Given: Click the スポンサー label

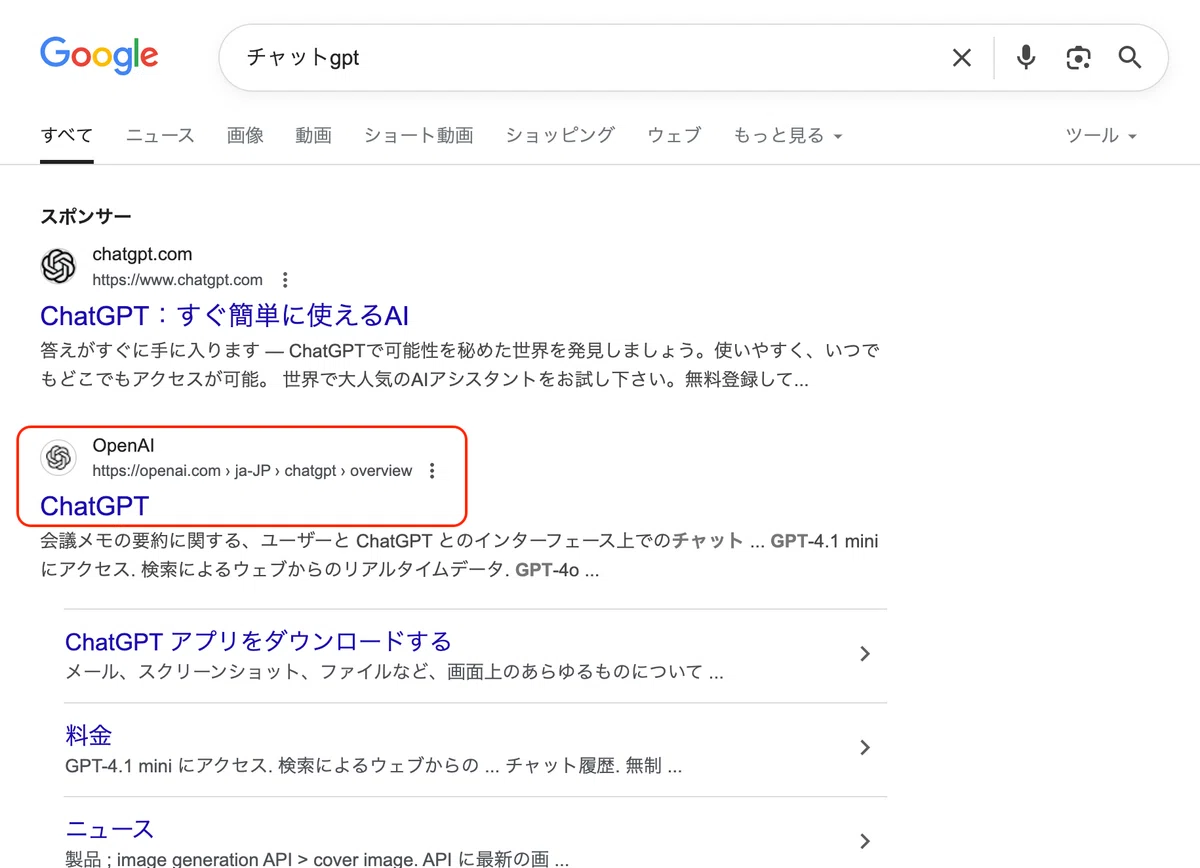Looking at the screenshot, I should pos(86,217).
